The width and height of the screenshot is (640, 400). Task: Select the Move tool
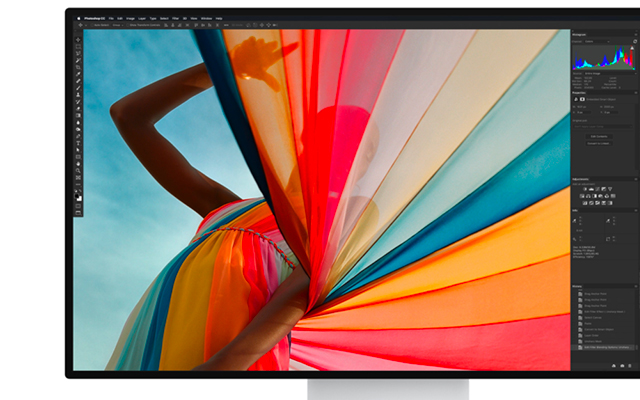(78, 40)
